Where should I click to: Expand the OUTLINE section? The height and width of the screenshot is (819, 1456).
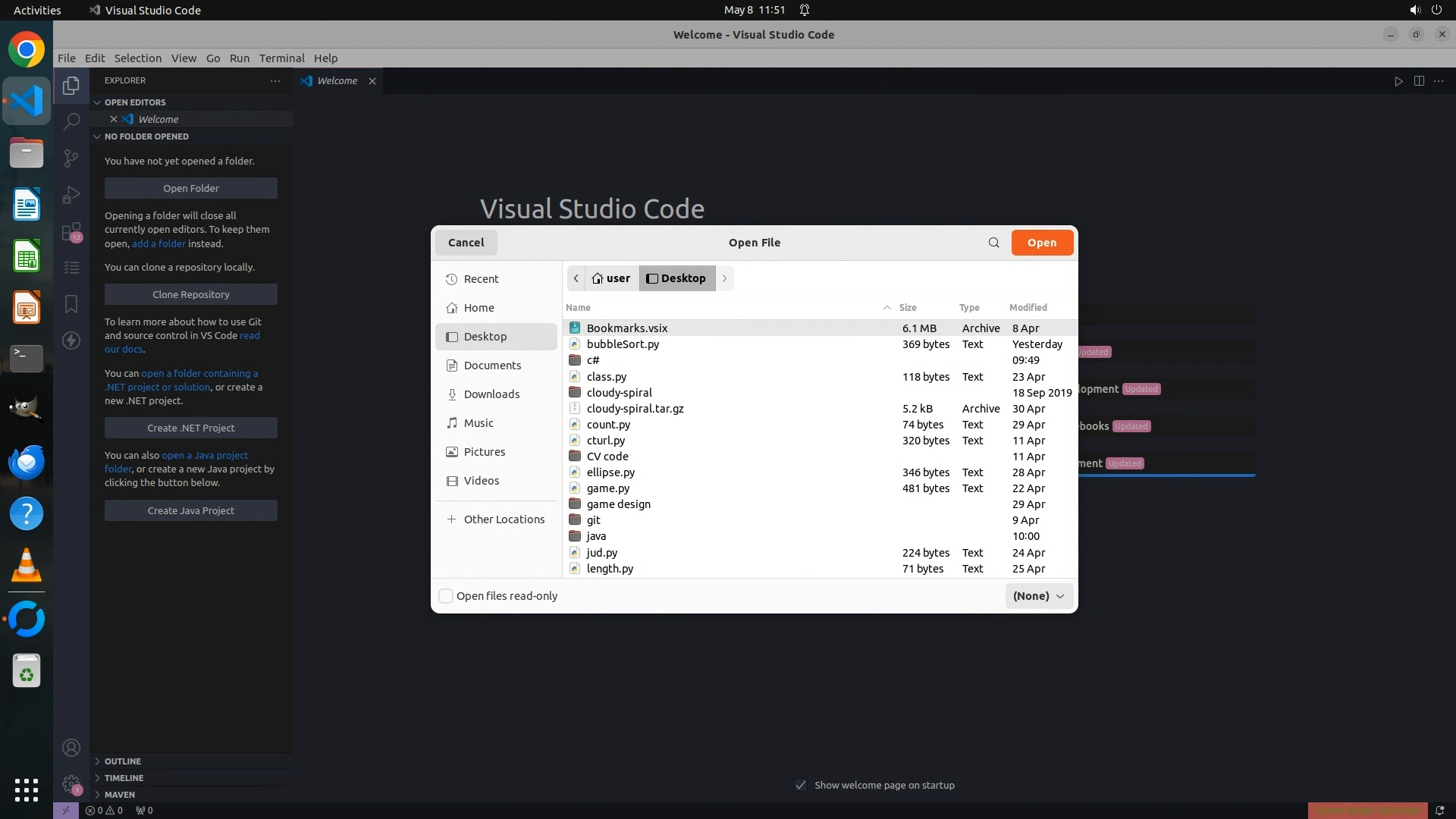coord(123,761)
